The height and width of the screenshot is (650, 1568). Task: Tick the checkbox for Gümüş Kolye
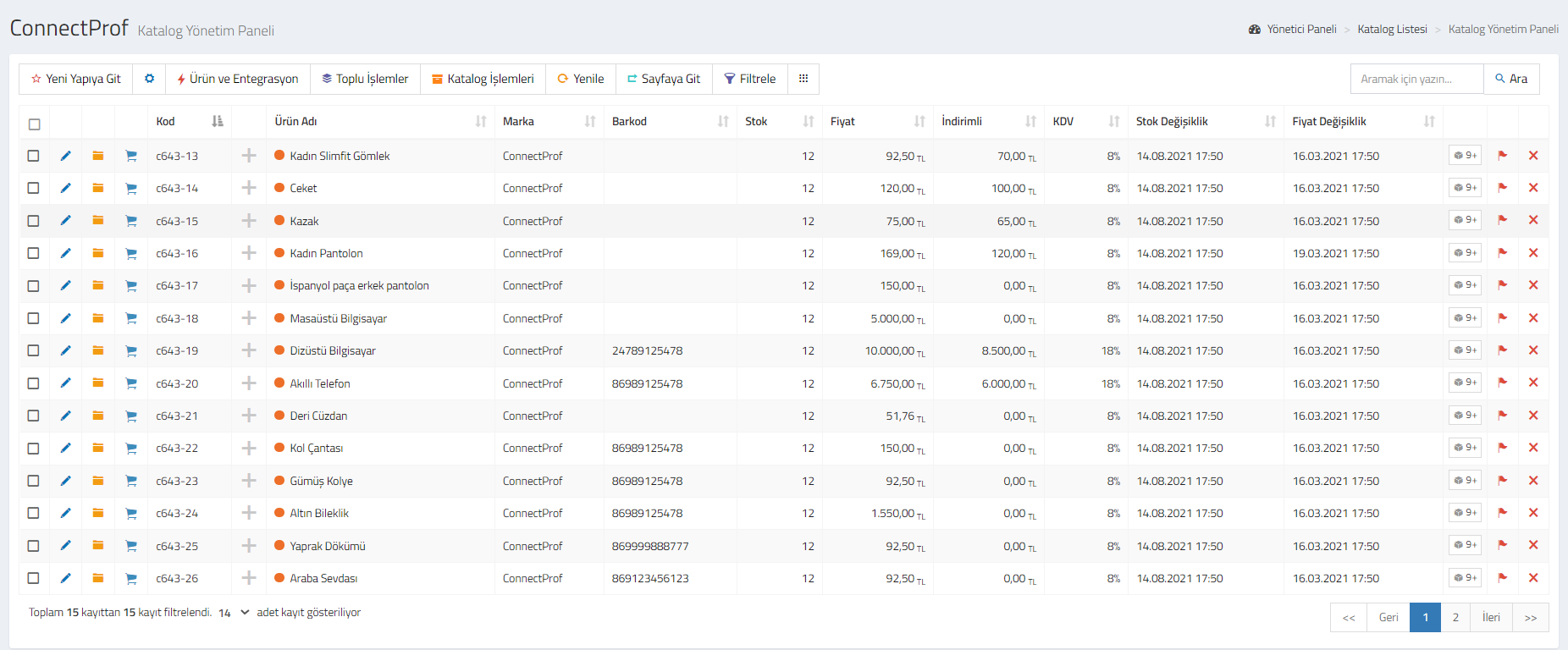tap(33, 481)
